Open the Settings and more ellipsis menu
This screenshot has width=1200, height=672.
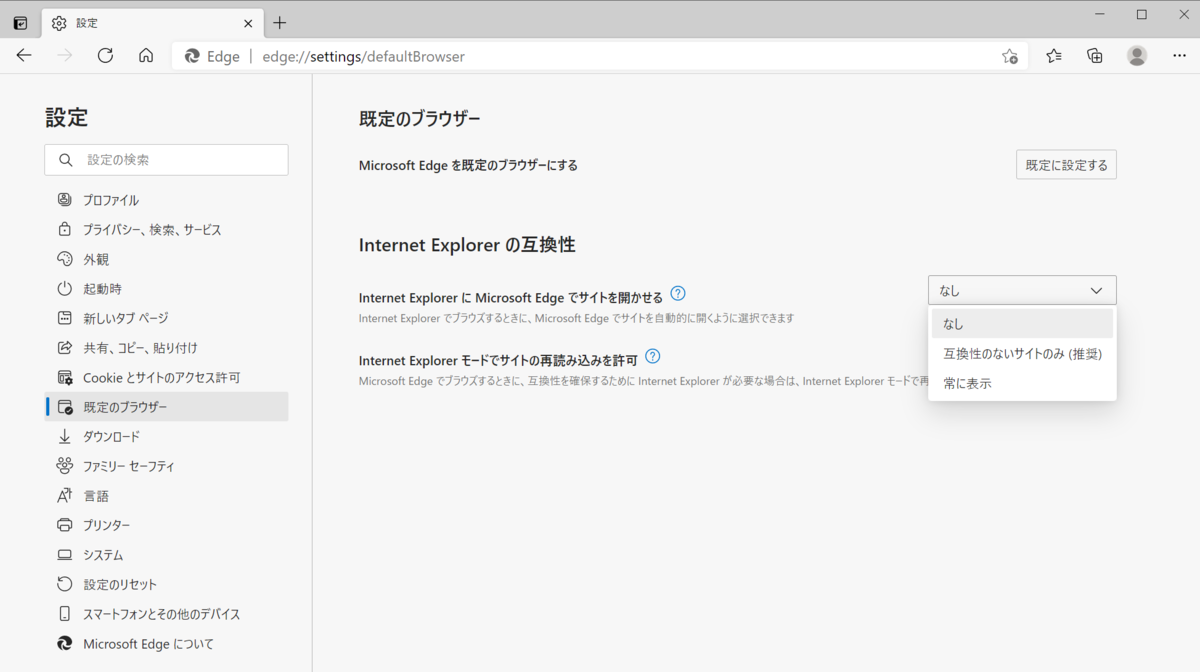coord(1179,56)
